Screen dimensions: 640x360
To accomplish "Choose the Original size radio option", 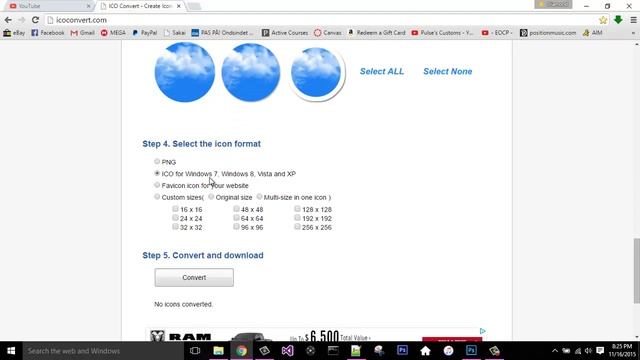I will pos(211,197).
